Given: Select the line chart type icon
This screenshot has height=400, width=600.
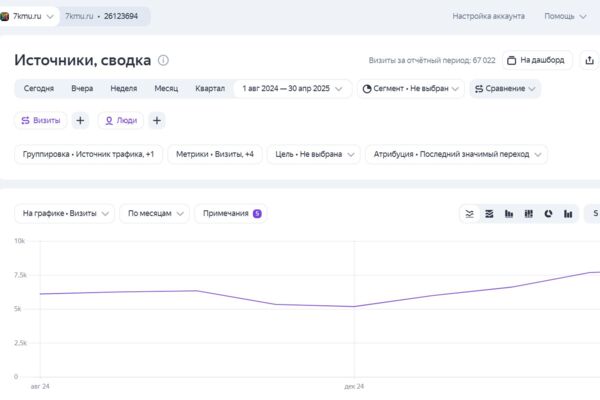Looking at the screenshot, I should pyautogui.click(x=470, y=214).
